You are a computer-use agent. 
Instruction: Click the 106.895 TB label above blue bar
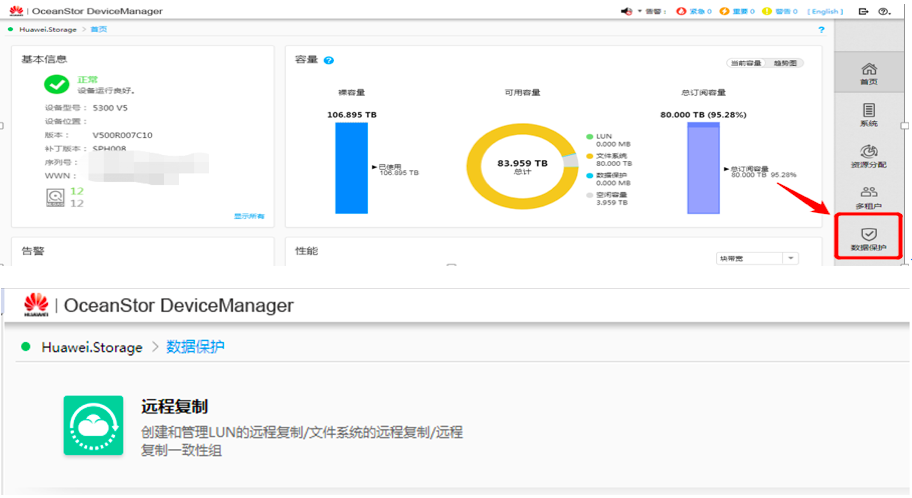[352, 115]
